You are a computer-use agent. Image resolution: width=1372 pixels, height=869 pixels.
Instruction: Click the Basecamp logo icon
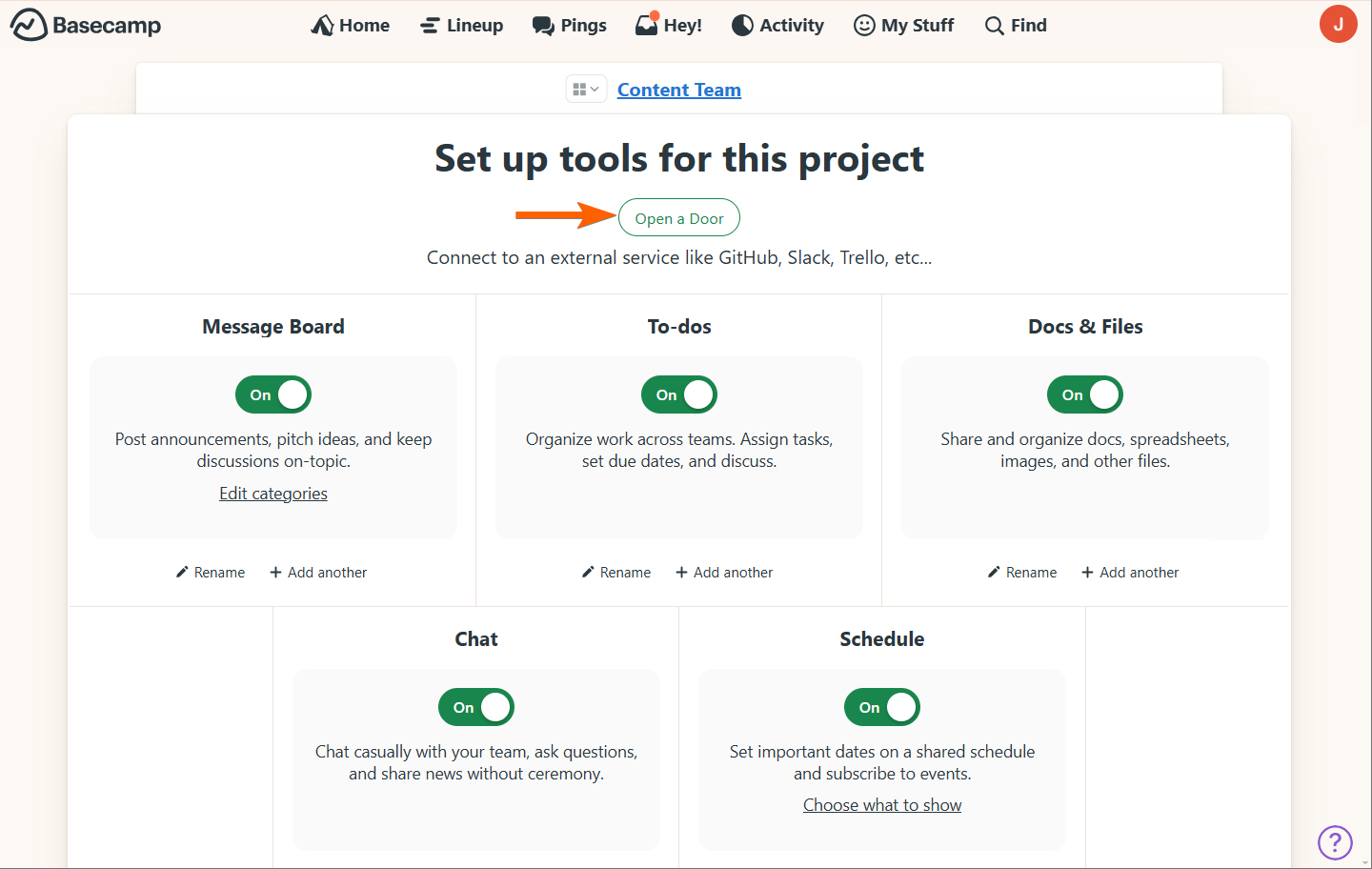[29, 25]
